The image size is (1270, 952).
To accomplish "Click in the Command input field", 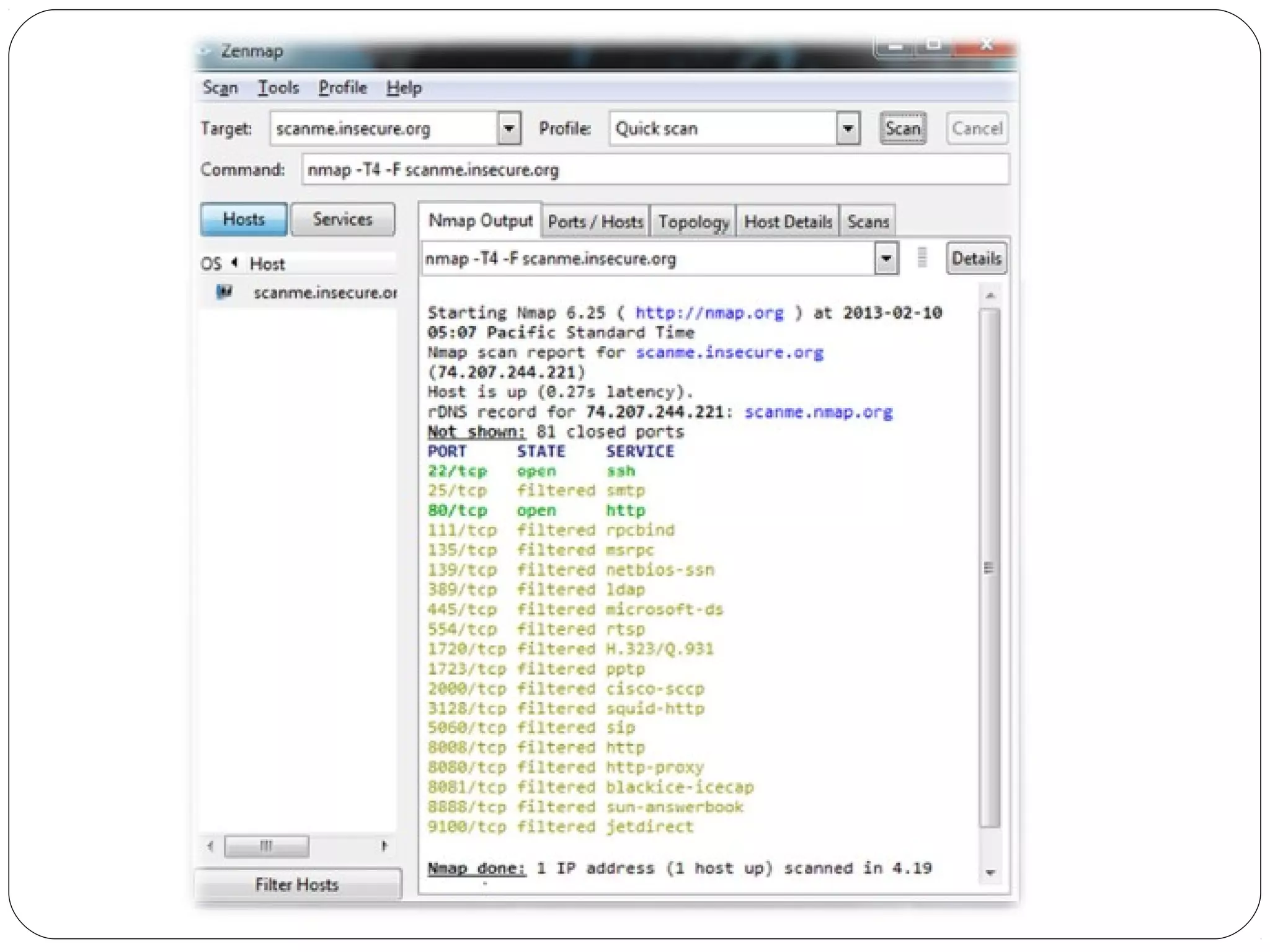I will click(x=655, y=170).
